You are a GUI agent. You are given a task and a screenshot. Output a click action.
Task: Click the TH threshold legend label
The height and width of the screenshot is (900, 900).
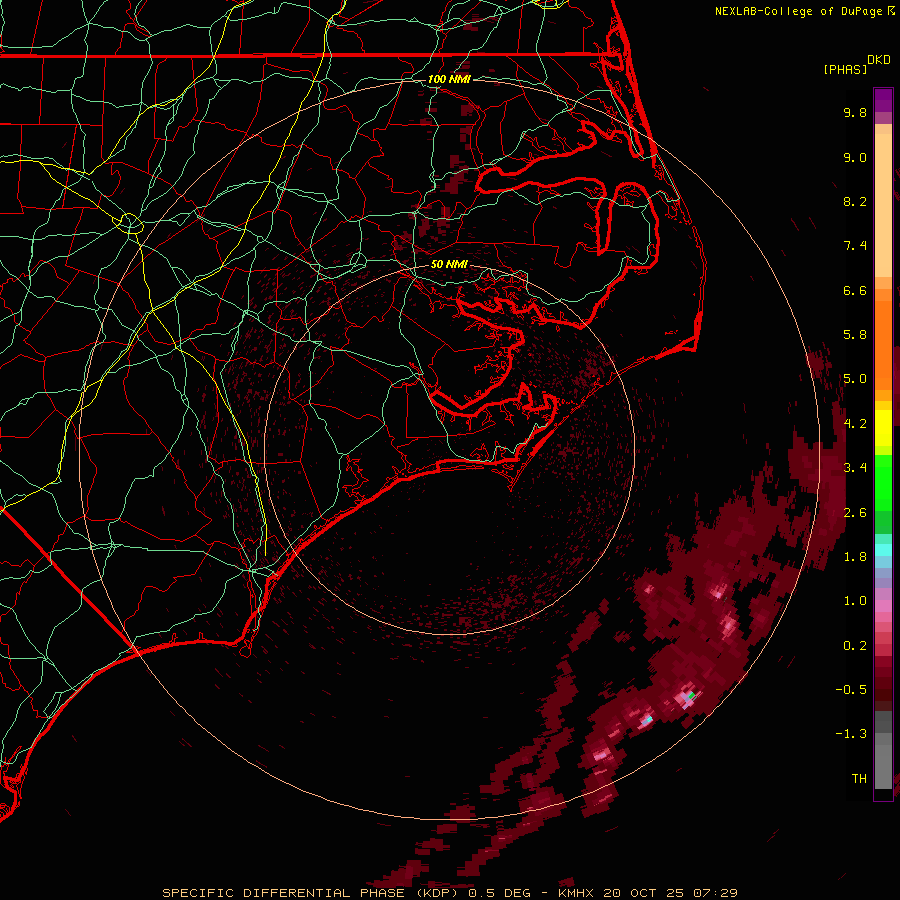[859, 779]
